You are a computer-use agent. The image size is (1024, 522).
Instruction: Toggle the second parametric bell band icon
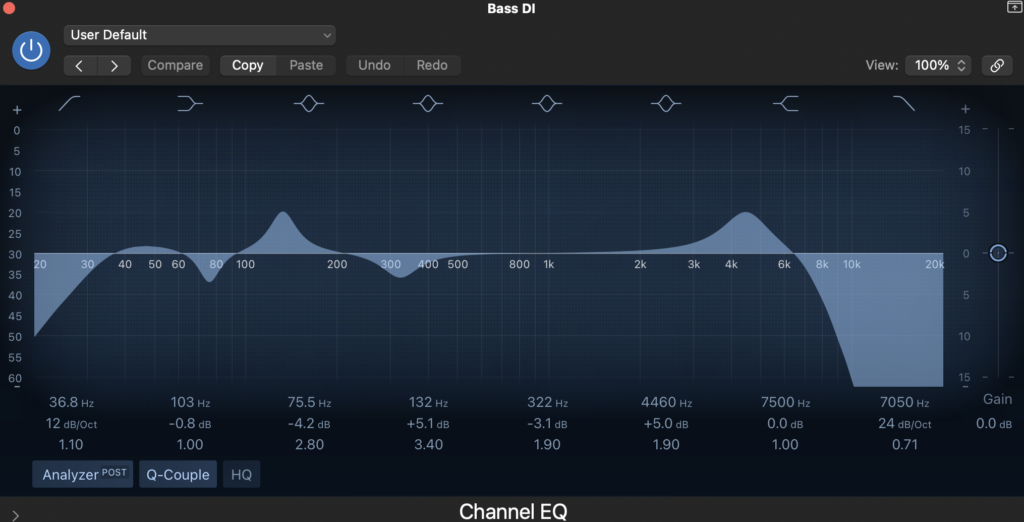[428, 103]
